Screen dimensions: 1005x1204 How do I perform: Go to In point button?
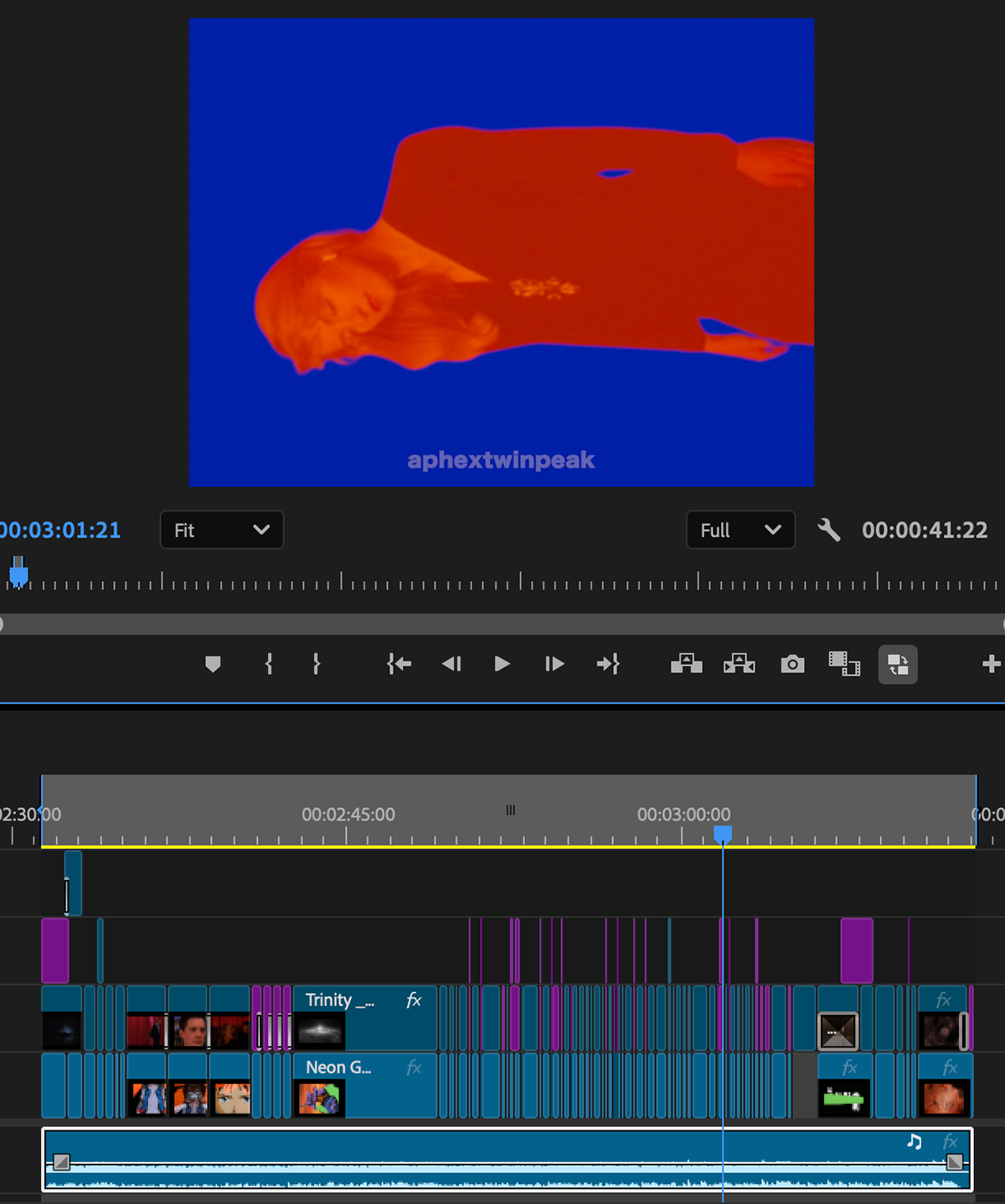[x=399, y=664]
